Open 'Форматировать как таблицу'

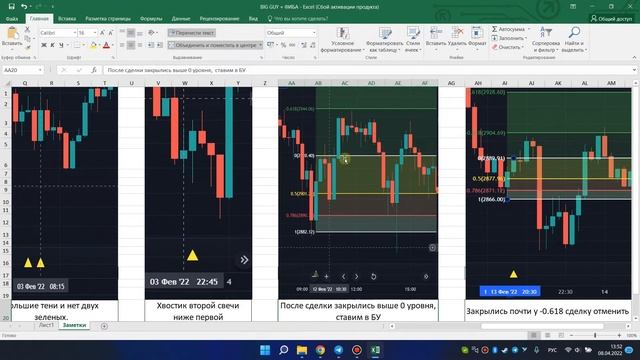coord(384,40)
